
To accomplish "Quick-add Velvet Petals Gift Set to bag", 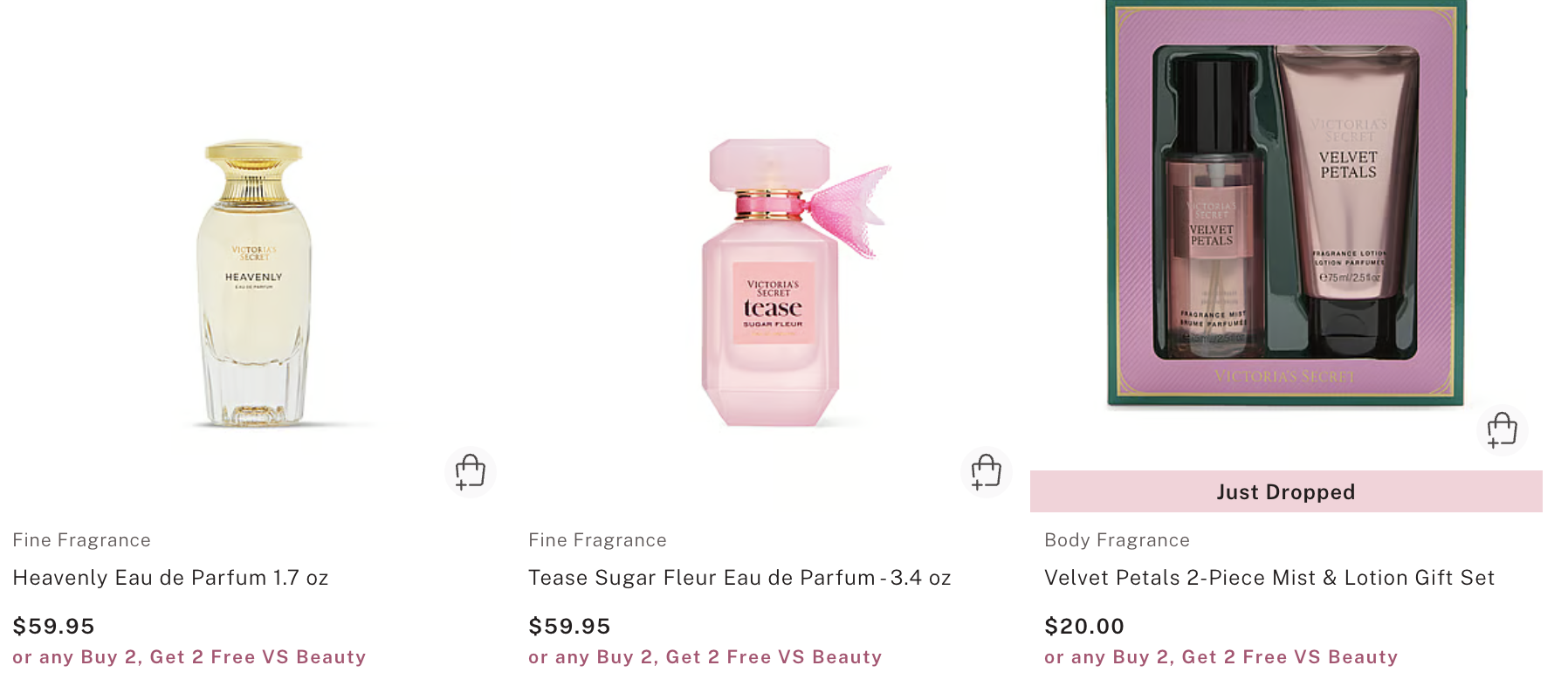I will click(x=1502, y=429).
